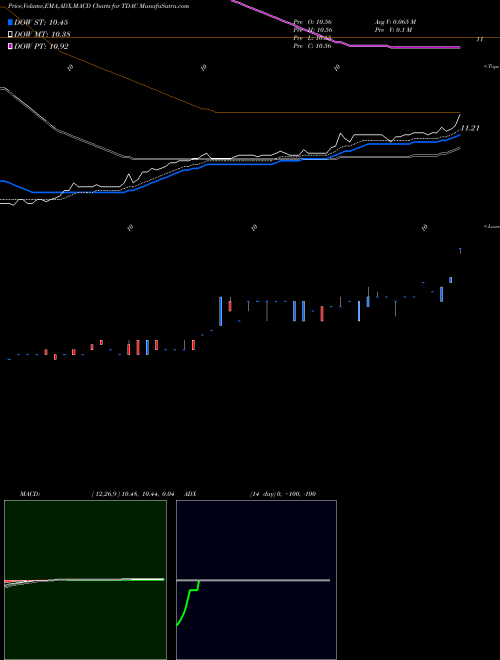This screenshot has width=500, height=660.
Task: Click the 'Pre V: 0.1 M' text
Action: [393, 30]
